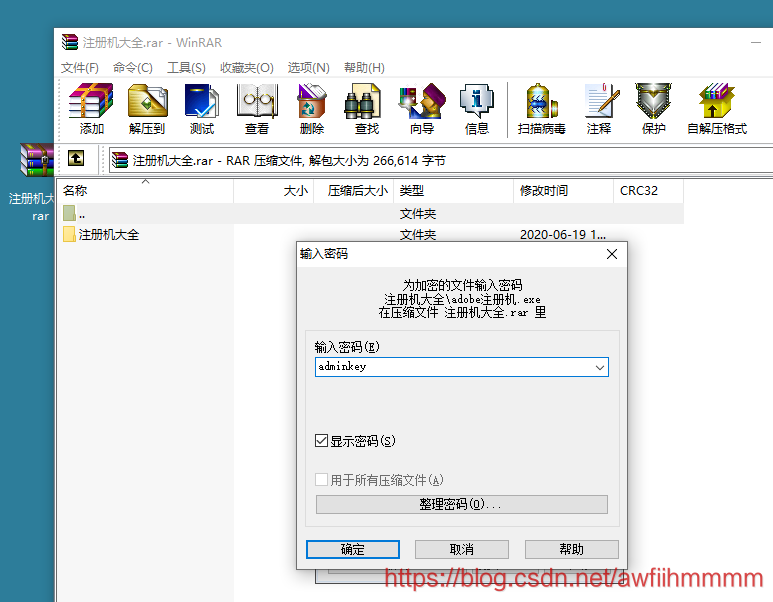The height and width of the screenshot is (602, 773).
Task: Click the Modified (修改时间) column header
Action: tap(563, 190)
